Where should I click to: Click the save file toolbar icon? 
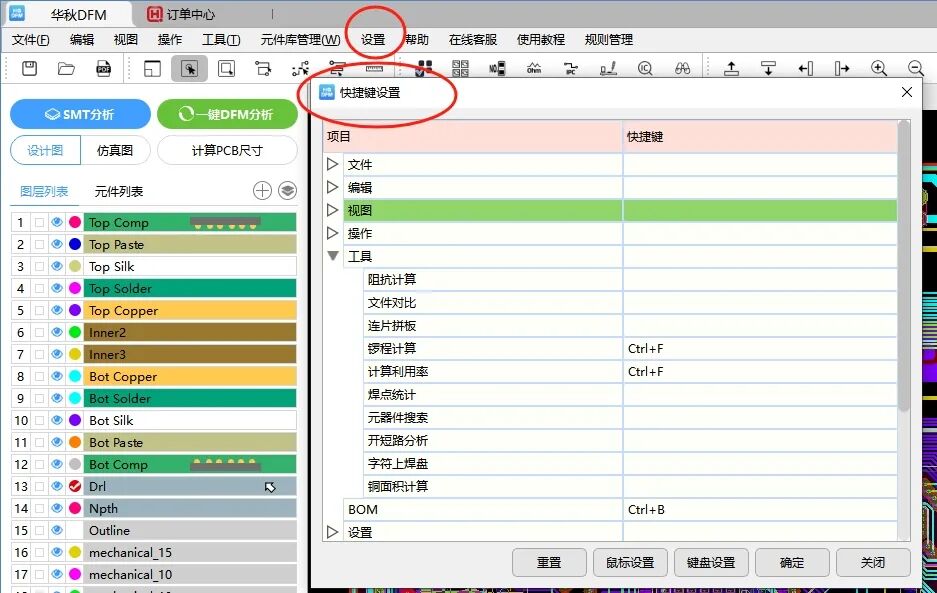(x=29, y=68)
